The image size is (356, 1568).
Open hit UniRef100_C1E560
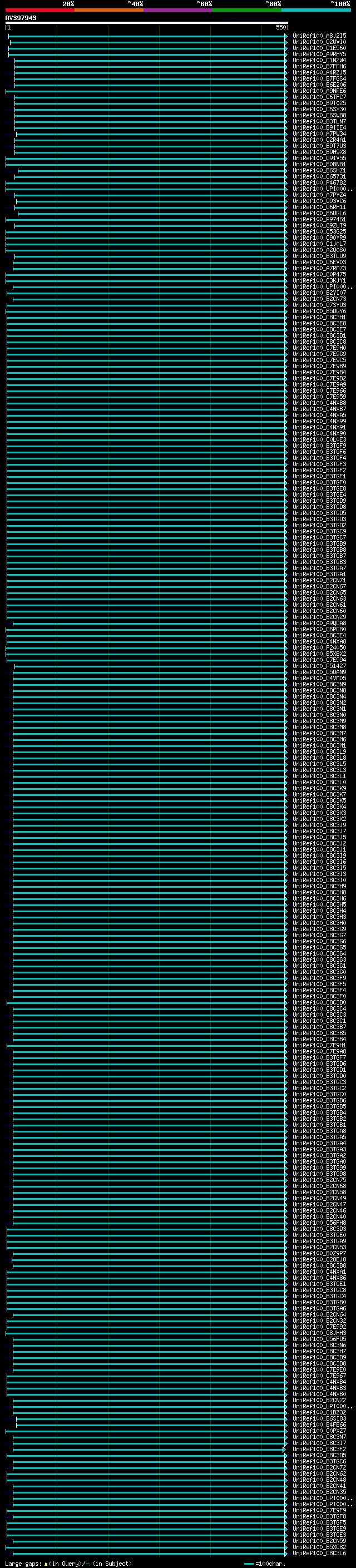point(319,48)
